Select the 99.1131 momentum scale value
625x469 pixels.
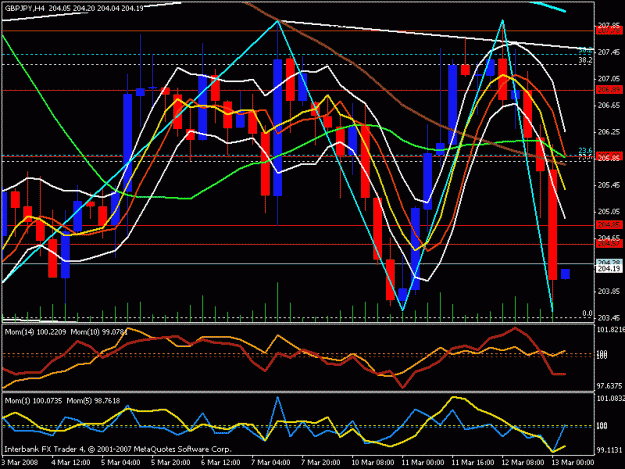(609, 450)
